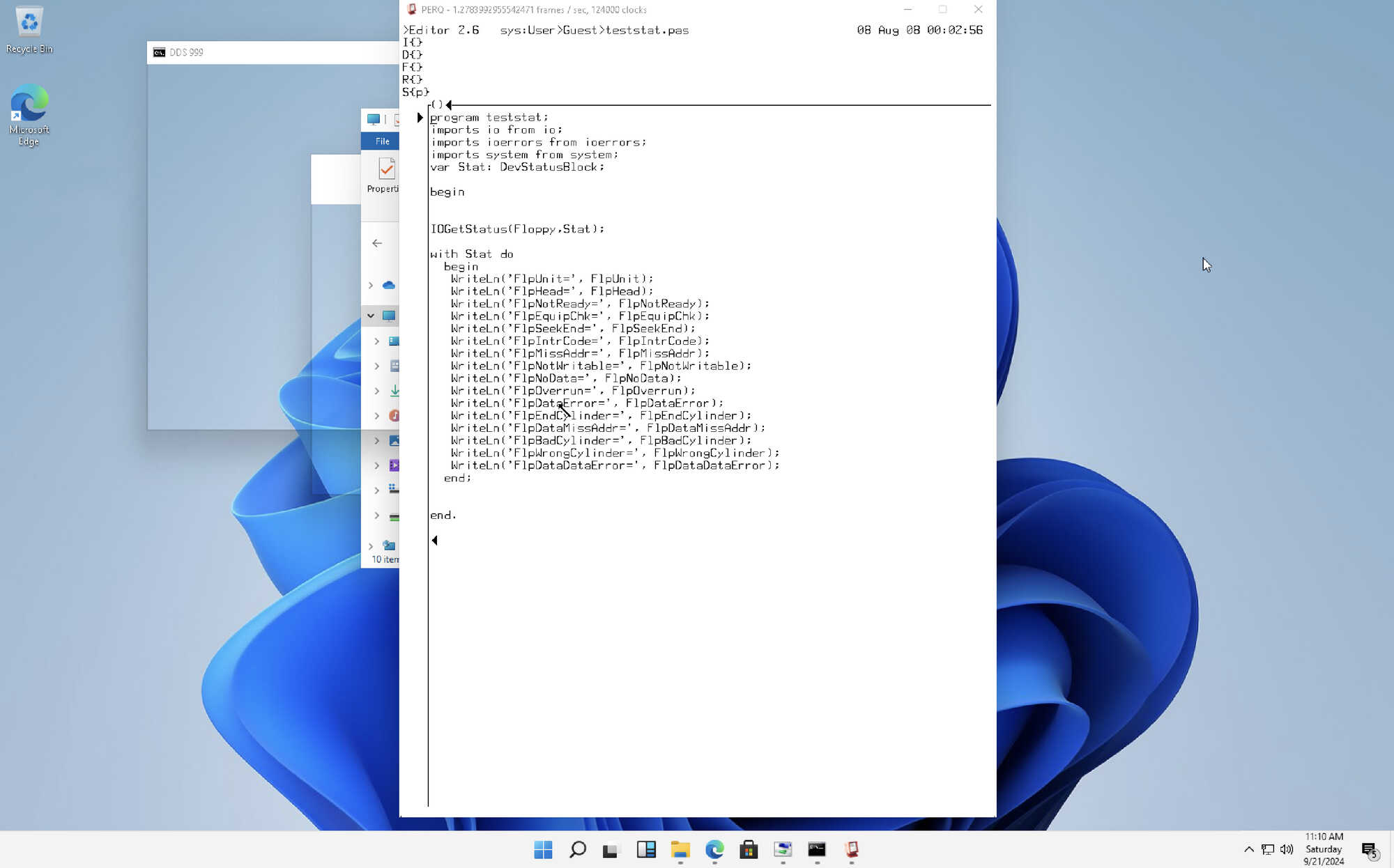
Task: Click 'imports ioerrors from ioerrors;' line
Action: click(538, 142)
